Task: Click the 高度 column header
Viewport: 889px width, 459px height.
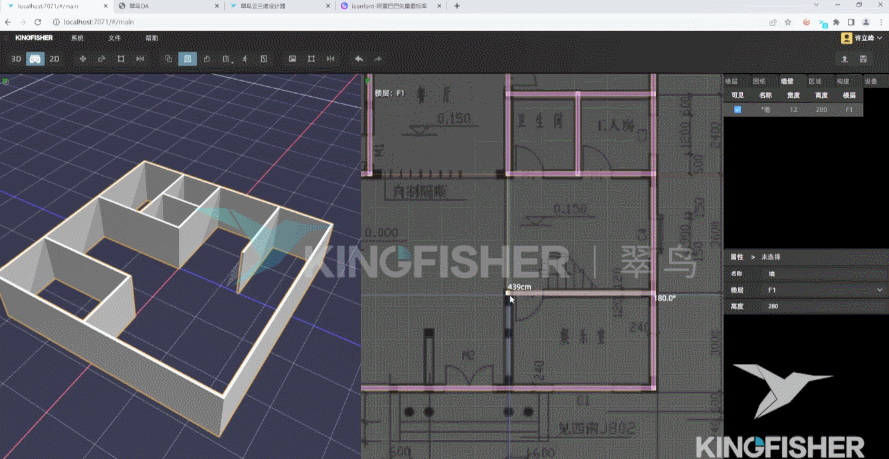Action: point(821,95)
